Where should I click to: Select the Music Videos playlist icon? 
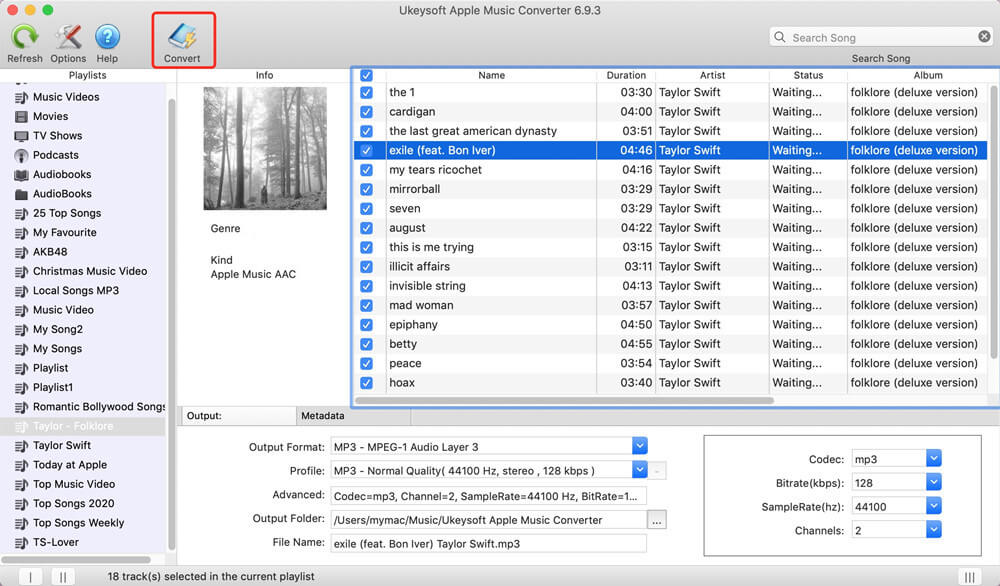(x=21, y=97)
